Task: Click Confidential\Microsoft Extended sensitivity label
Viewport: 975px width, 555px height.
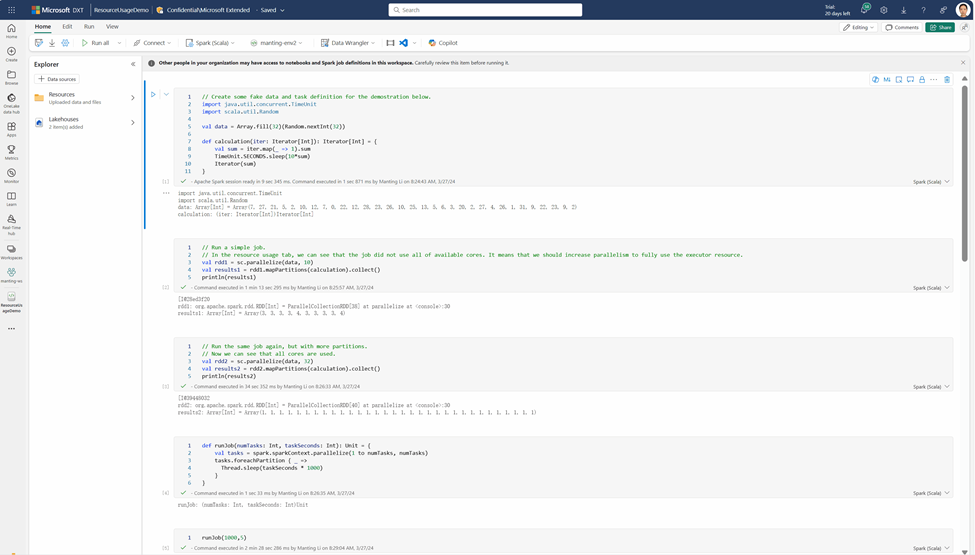Action: pos(203,10)
